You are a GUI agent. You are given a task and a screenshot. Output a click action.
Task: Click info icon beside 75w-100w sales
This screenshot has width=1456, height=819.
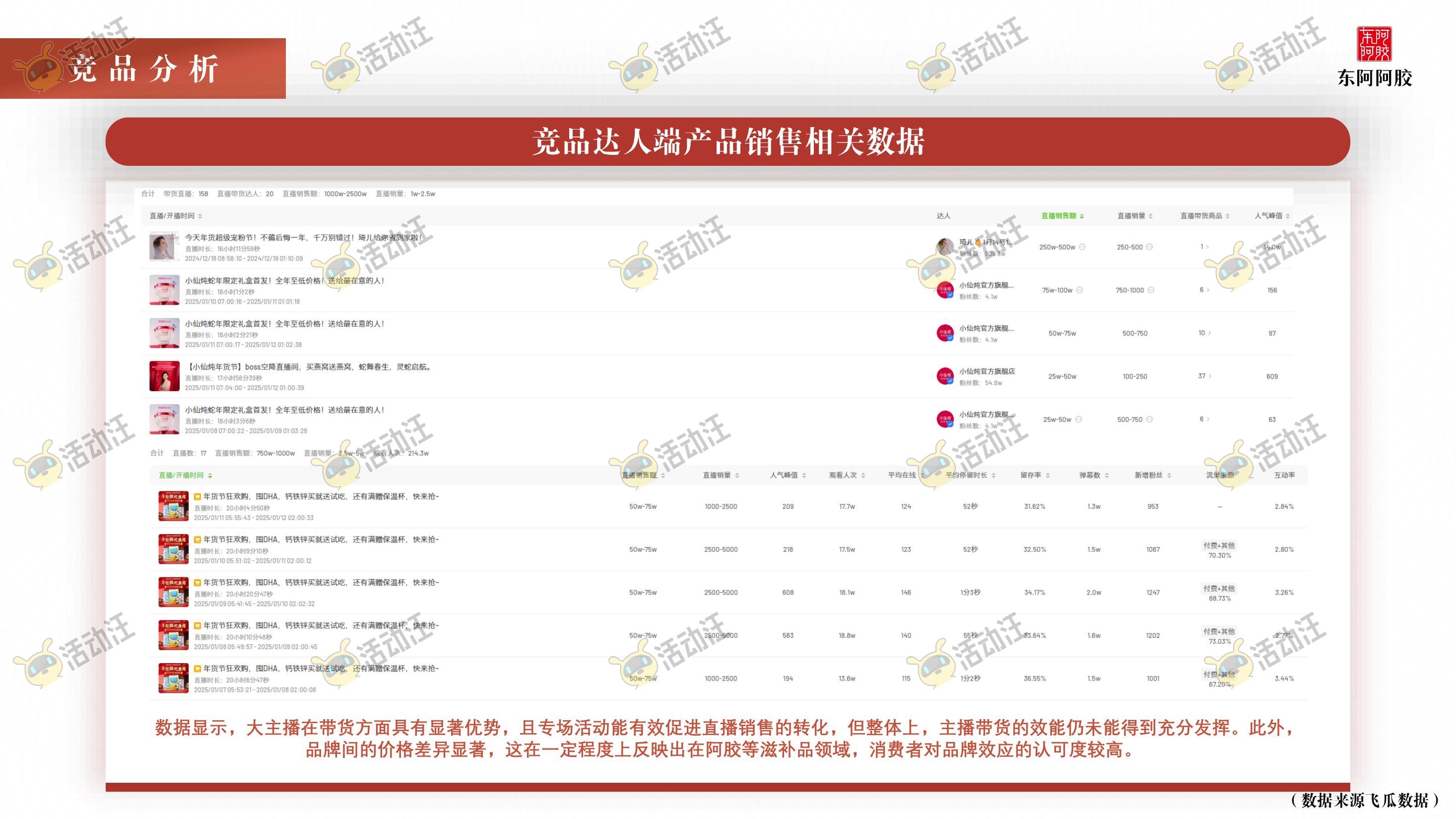click(1079, 290)
